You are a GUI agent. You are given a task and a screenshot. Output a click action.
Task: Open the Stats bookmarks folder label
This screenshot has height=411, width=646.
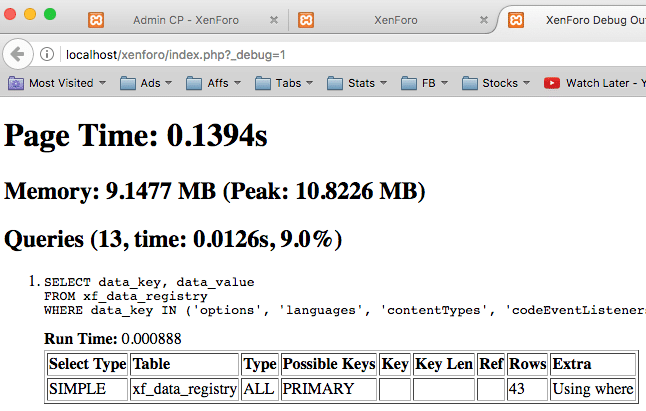tap(361, 83)
